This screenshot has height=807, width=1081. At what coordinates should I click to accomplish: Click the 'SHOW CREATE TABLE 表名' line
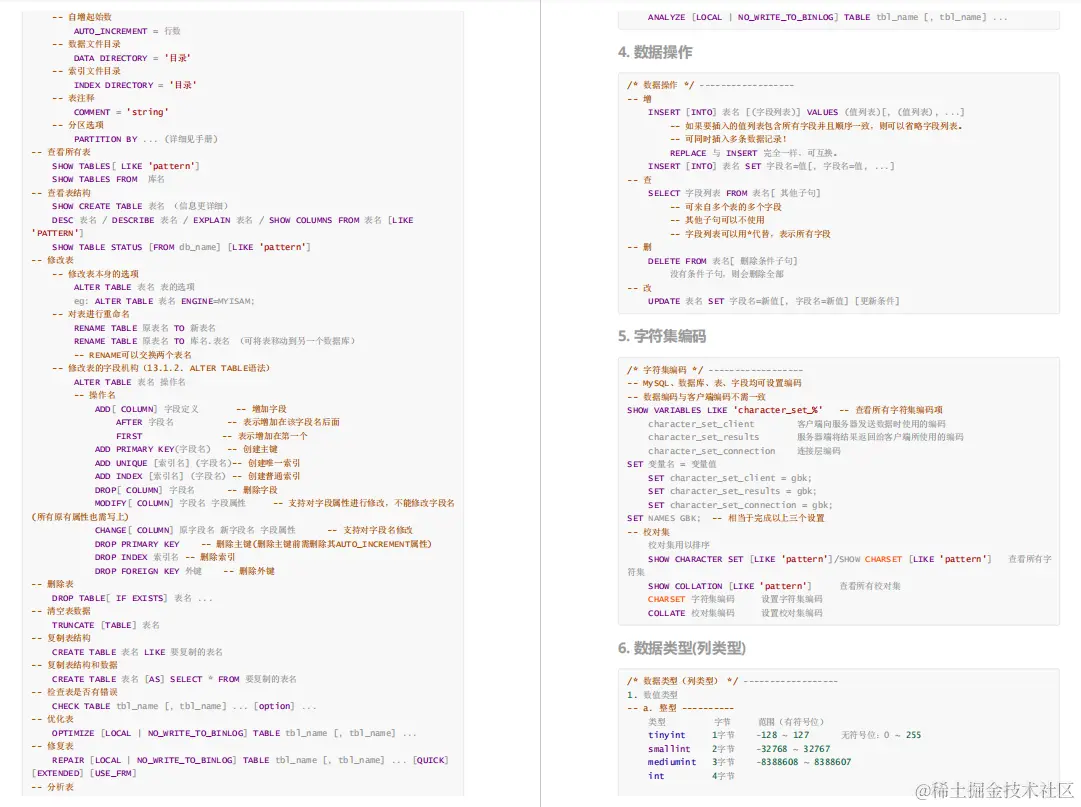(140, 206)
